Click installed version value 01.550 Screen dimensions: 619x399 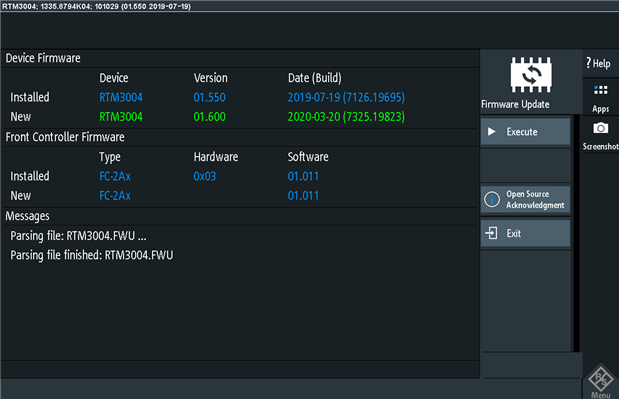[x=209, y=97]
